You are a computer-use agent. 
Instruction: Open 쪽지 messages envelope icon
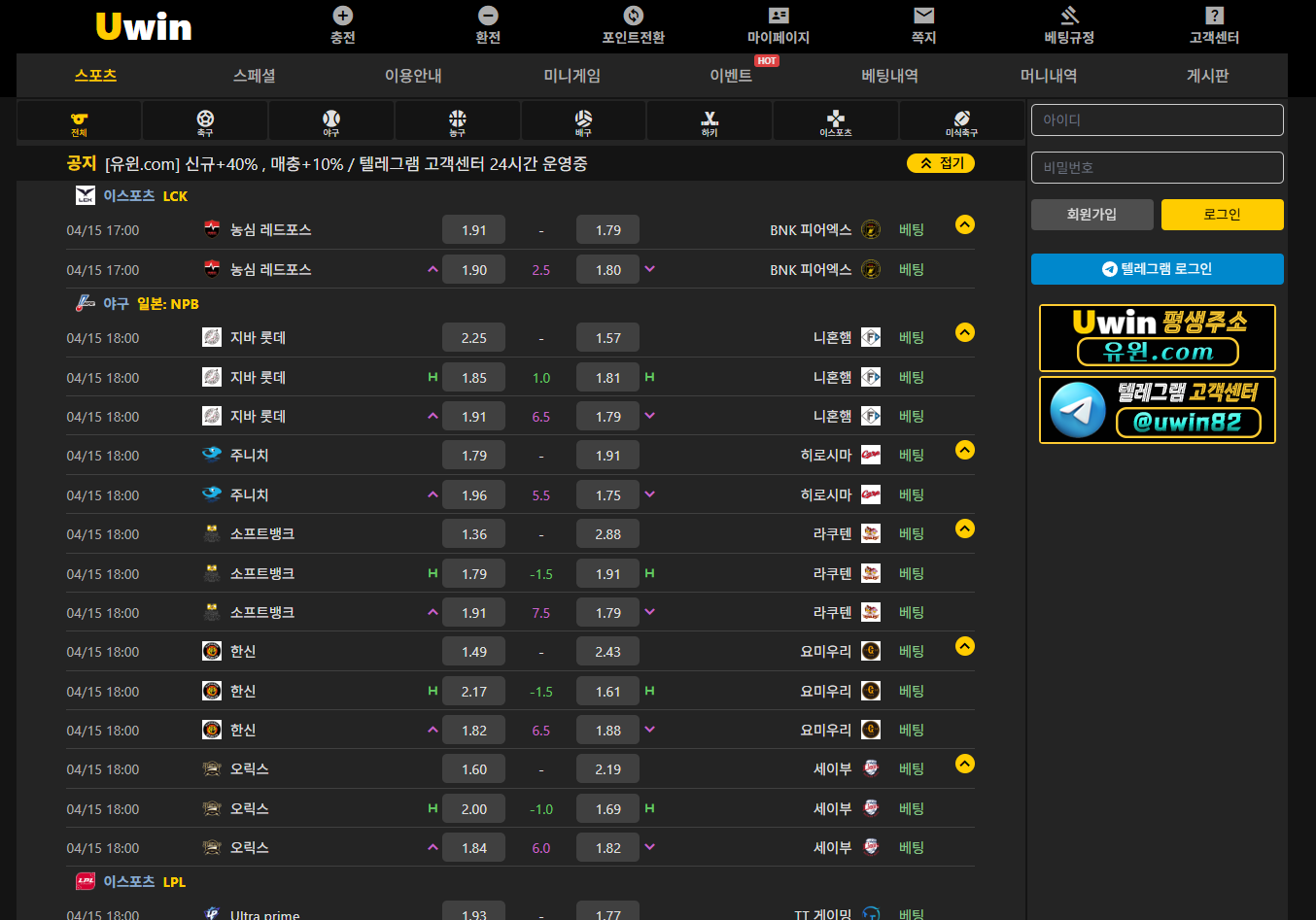pyautogui.click(x=923, y=25)
